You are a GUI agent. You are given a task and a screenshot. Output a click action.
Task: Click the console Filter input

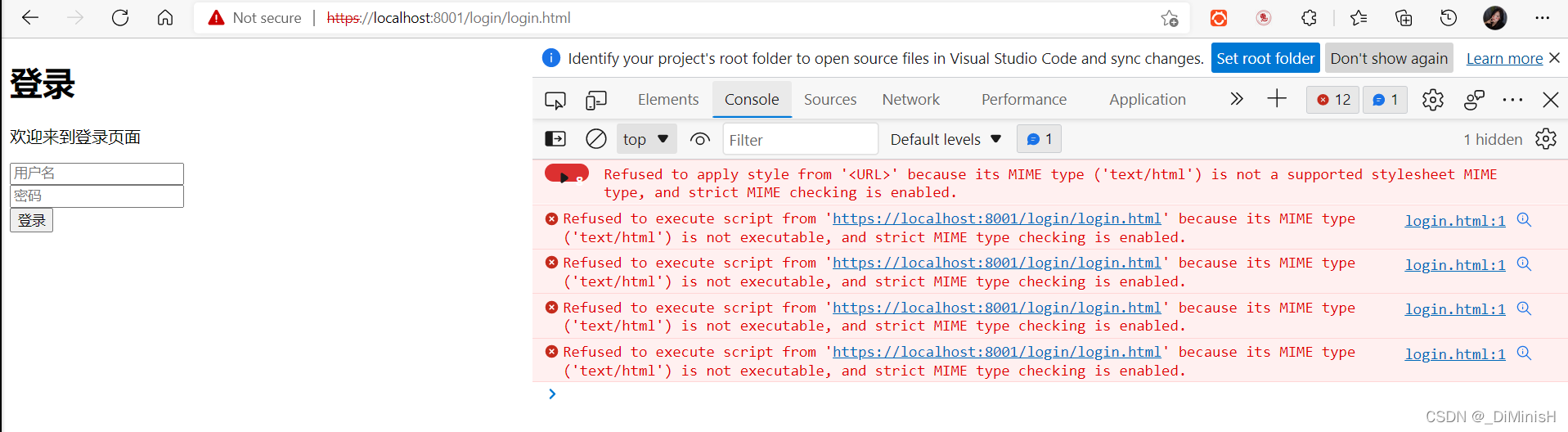(801, 139)
